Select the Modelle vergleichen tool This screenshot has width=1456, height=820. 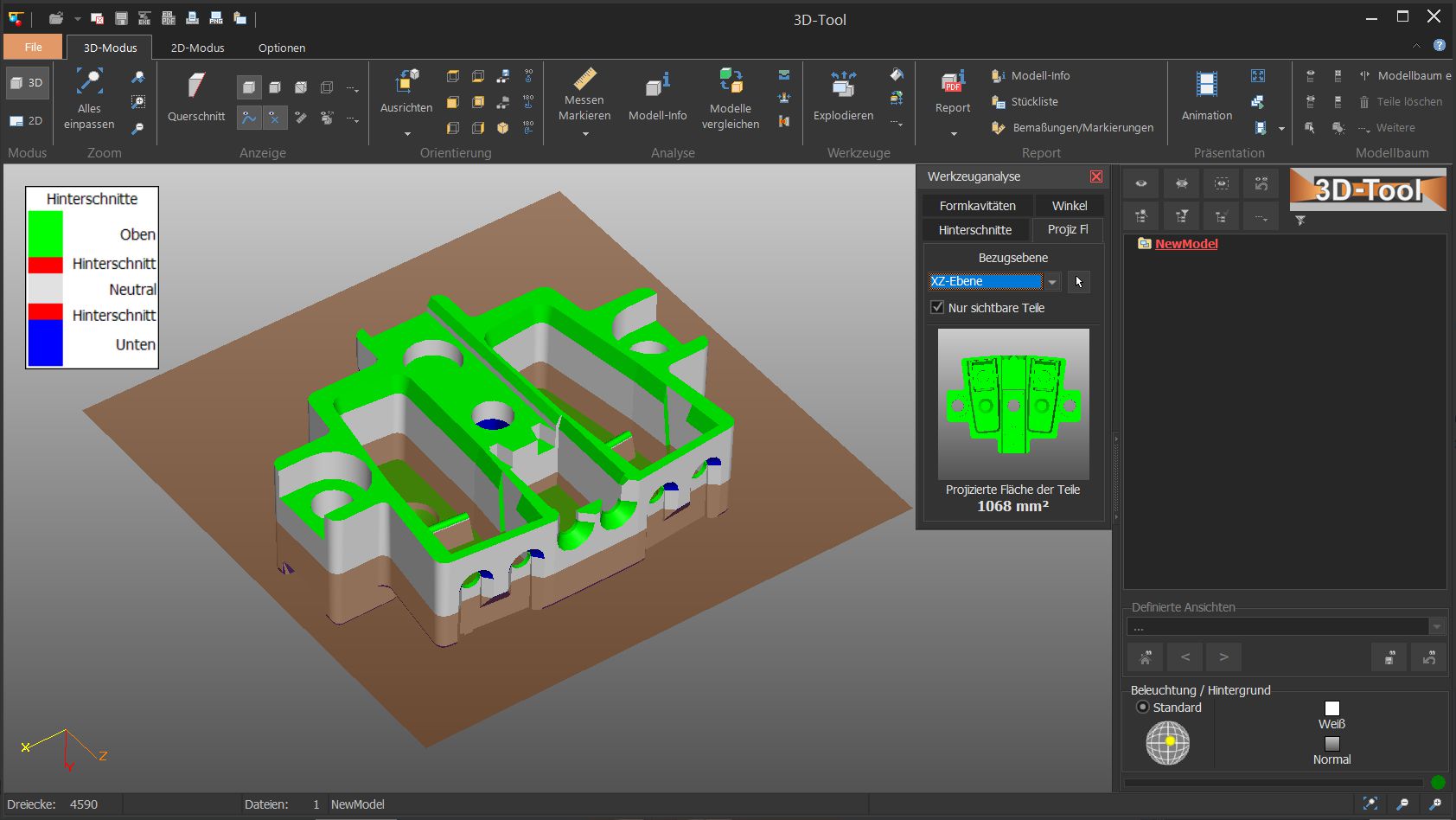point(729,97)
